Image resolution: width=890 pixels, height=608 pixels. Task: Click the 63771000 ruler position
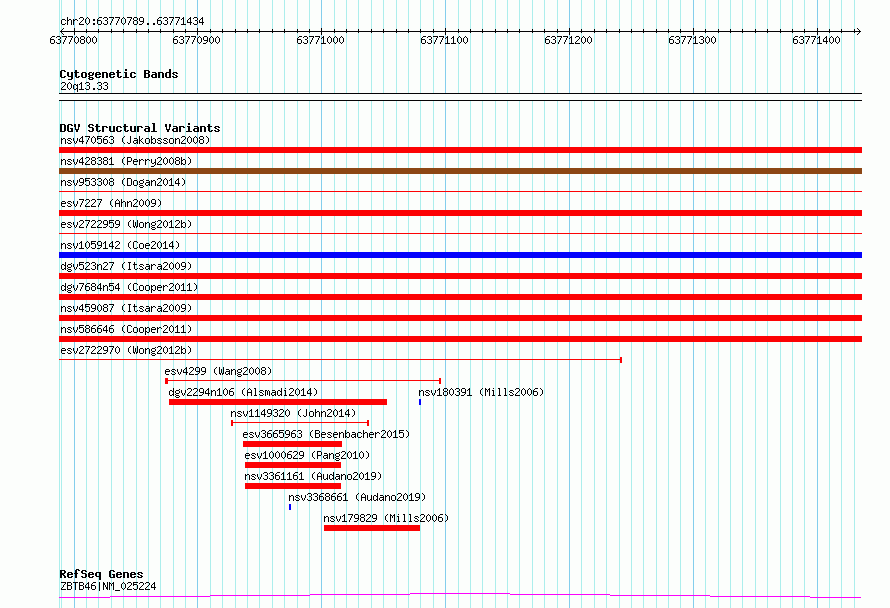(320, 40)
